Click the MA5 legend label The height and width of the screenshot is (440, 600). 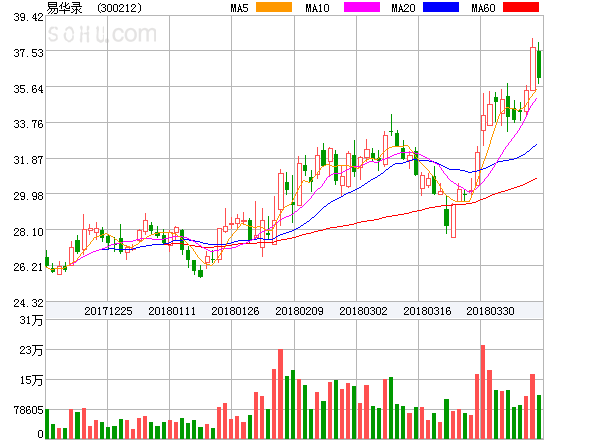(240, 8)
